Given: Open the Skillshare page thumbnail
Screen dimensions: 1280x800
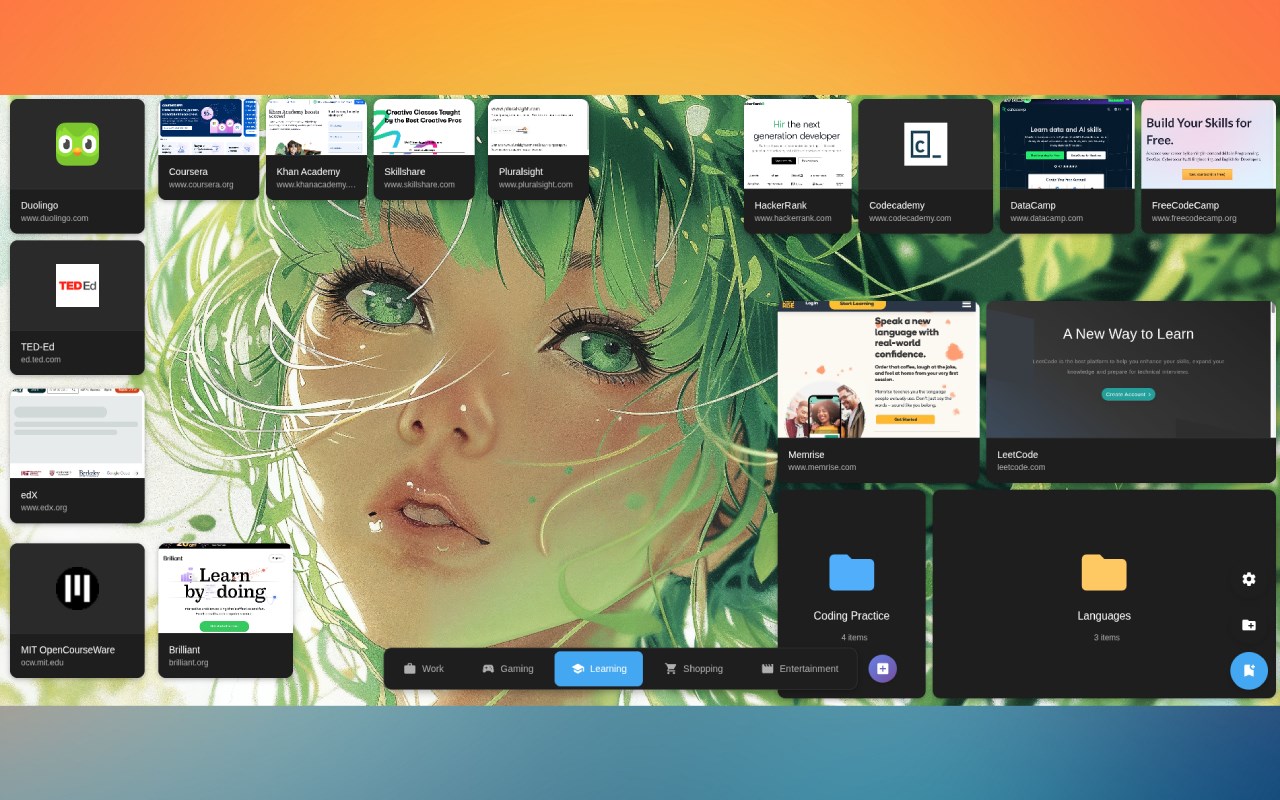Looking at the screenshot, I should (x=424, y=127).
